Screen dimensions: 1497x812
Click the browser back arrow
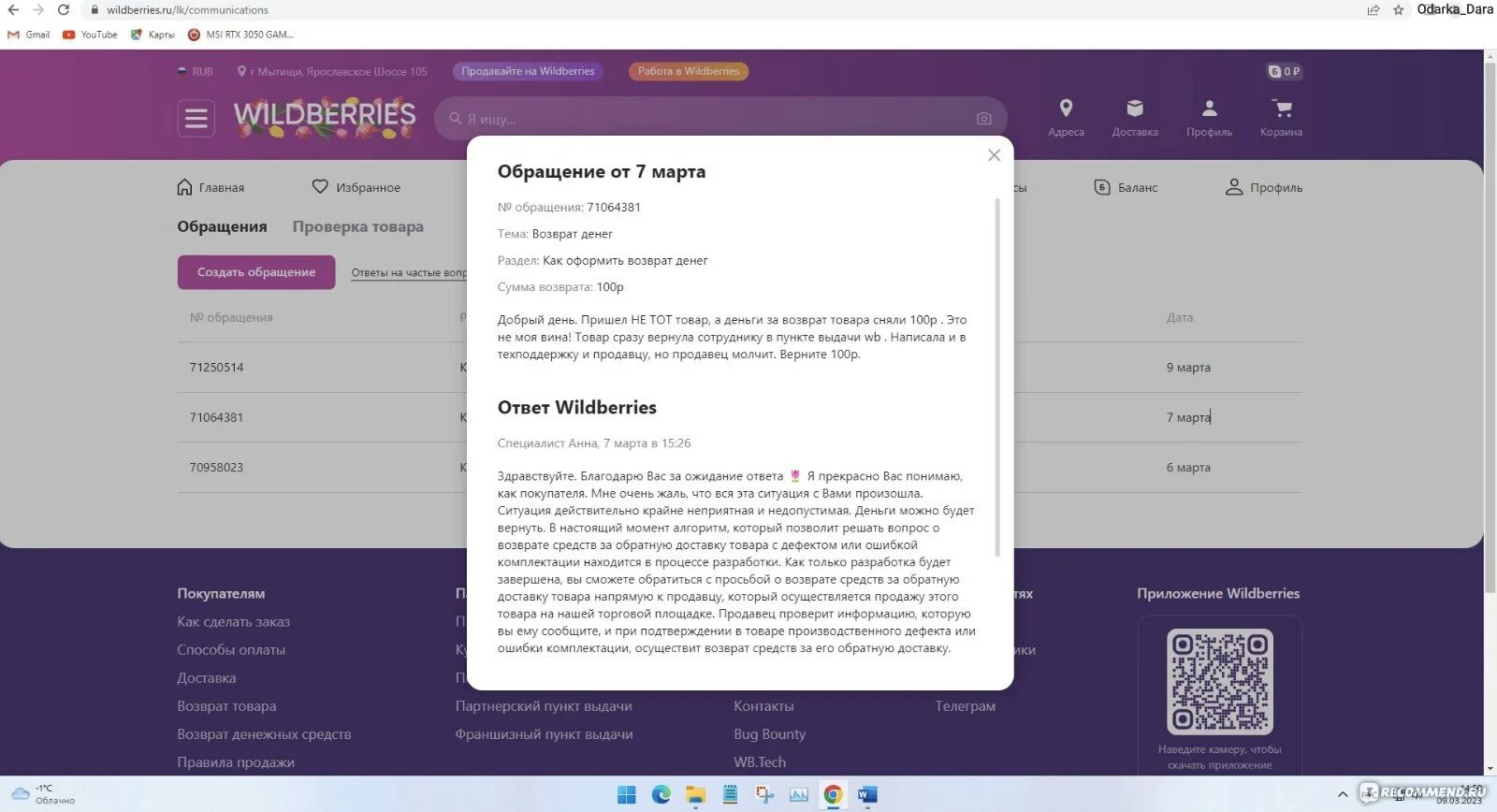[x=13, y=9]
